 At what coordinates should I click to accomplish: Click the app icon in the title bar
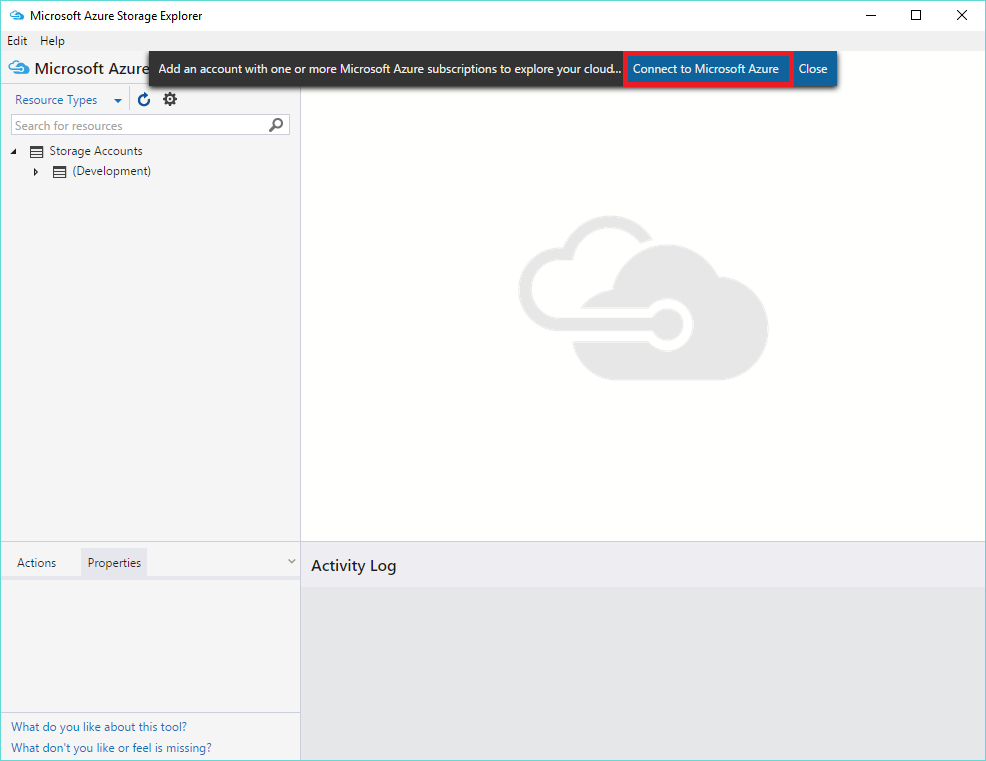[x=16, y=16]
